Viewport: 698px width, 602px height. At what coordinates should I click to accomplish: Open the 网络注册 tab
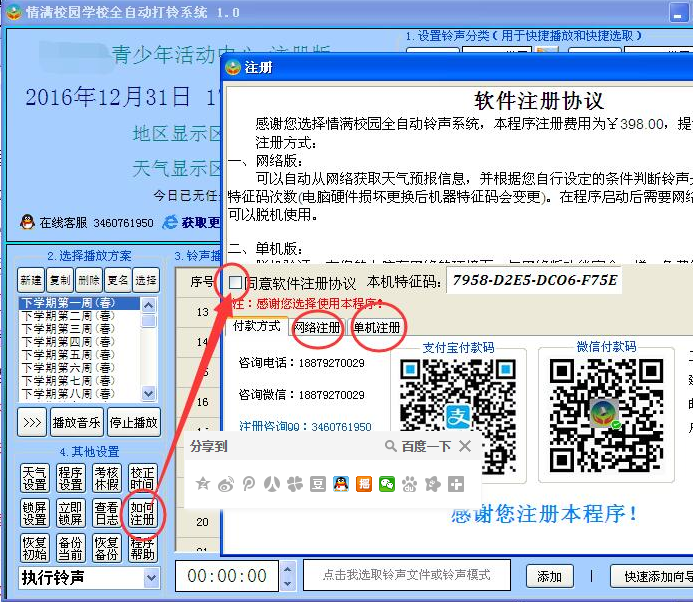coord(317,327)
